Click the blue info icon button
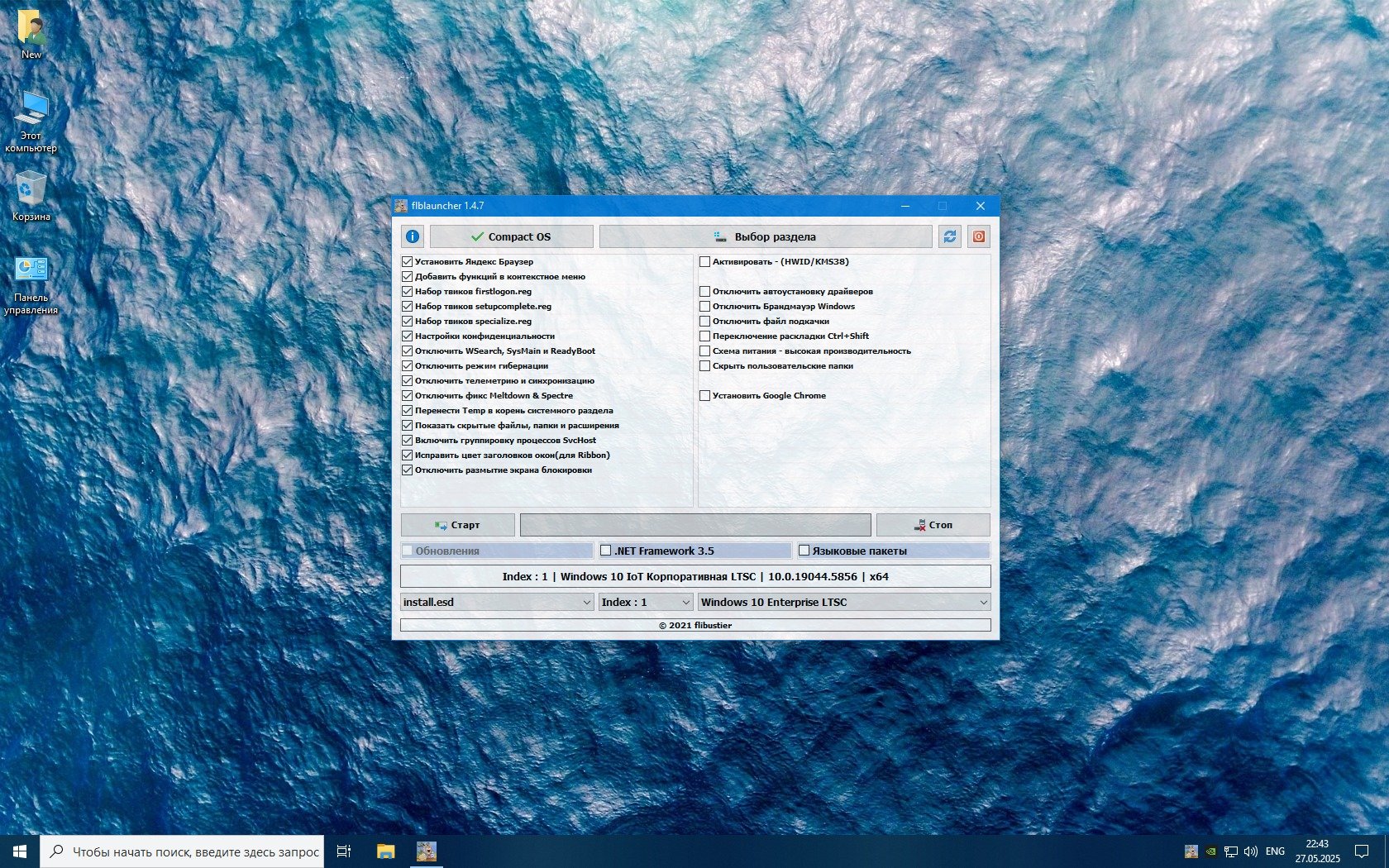This screenshot has width=1389, height=868. pos(413,236)
